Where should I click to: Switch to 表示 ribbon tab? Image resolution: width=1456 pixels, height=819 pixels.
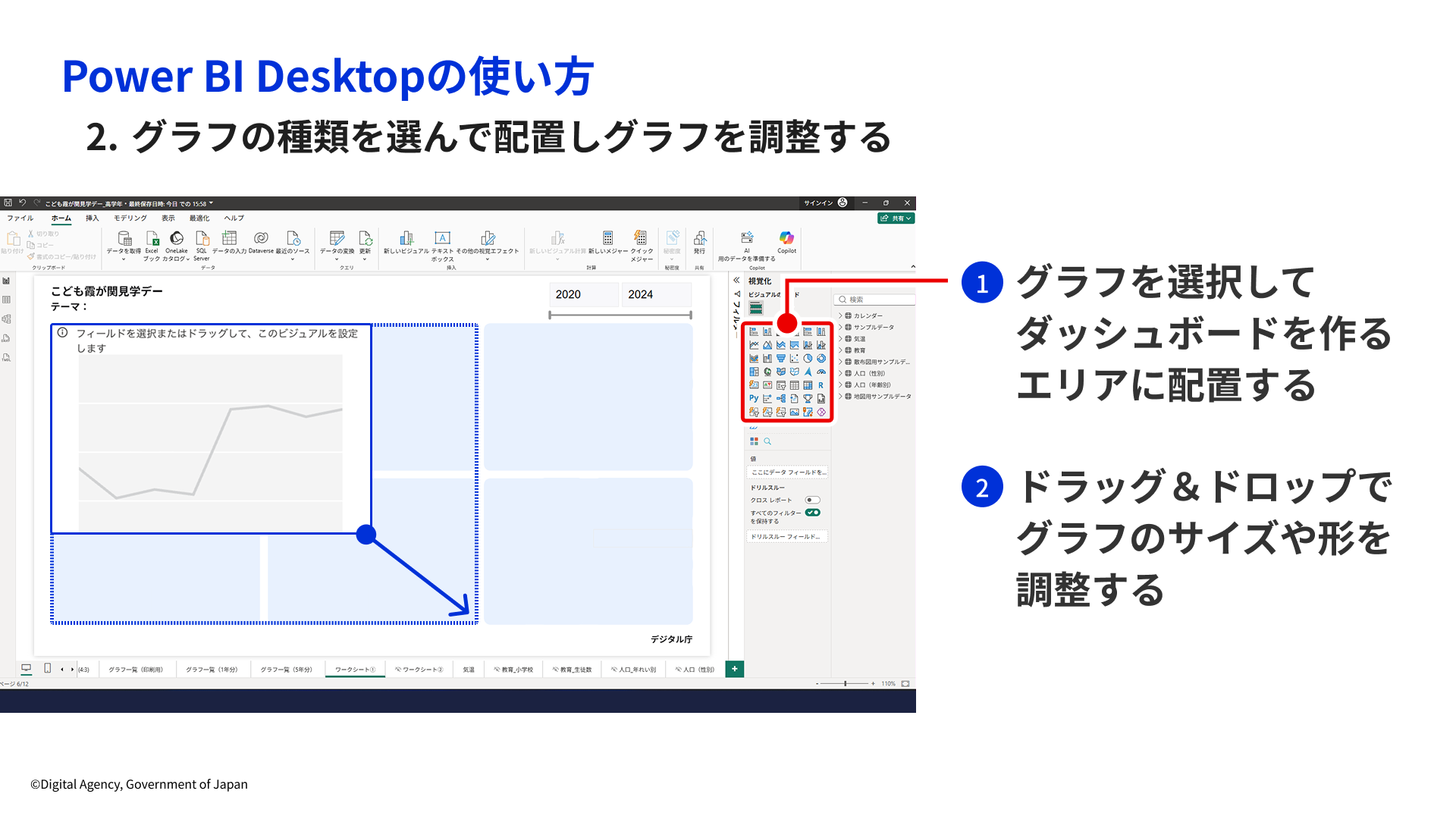pyautogui.click(x=168, y=218)
